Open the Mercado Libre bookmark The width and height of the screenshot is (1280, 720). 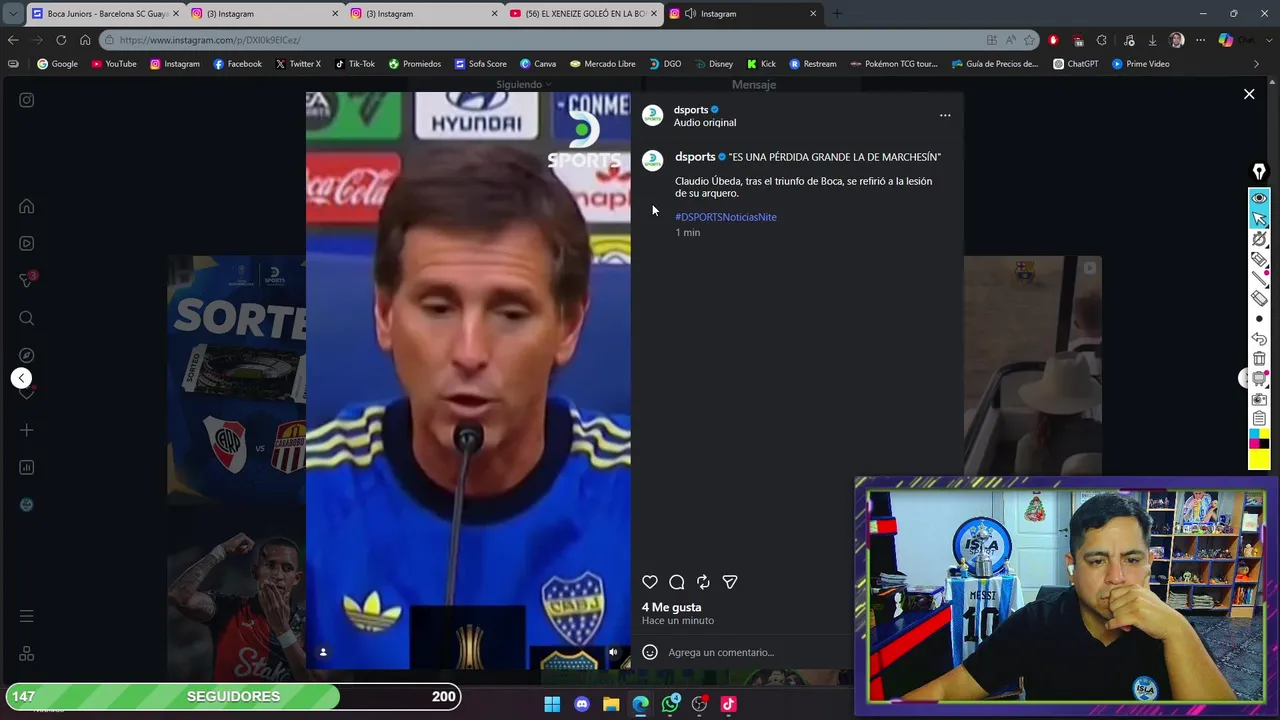tap(603, 64)
